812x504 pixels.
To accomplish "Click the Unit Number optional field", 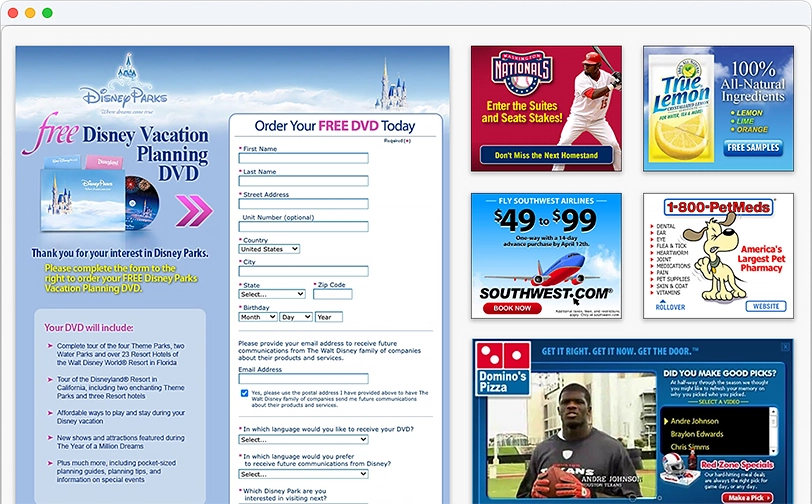I will (303, 226).
